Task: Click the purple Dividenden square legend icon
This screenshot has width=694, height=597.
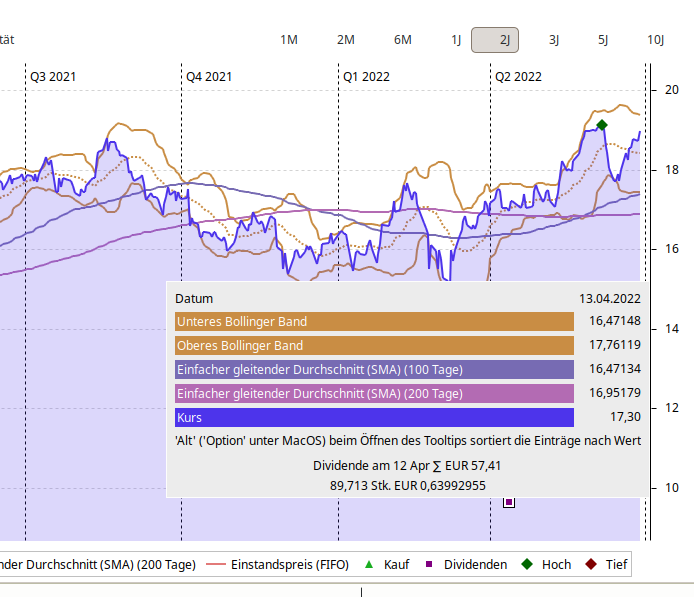Action: (430, 565)
